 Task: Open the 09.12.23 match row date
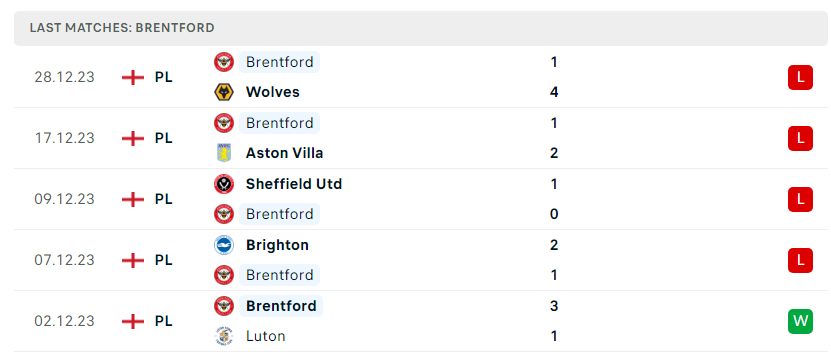(x=64, y=199)
